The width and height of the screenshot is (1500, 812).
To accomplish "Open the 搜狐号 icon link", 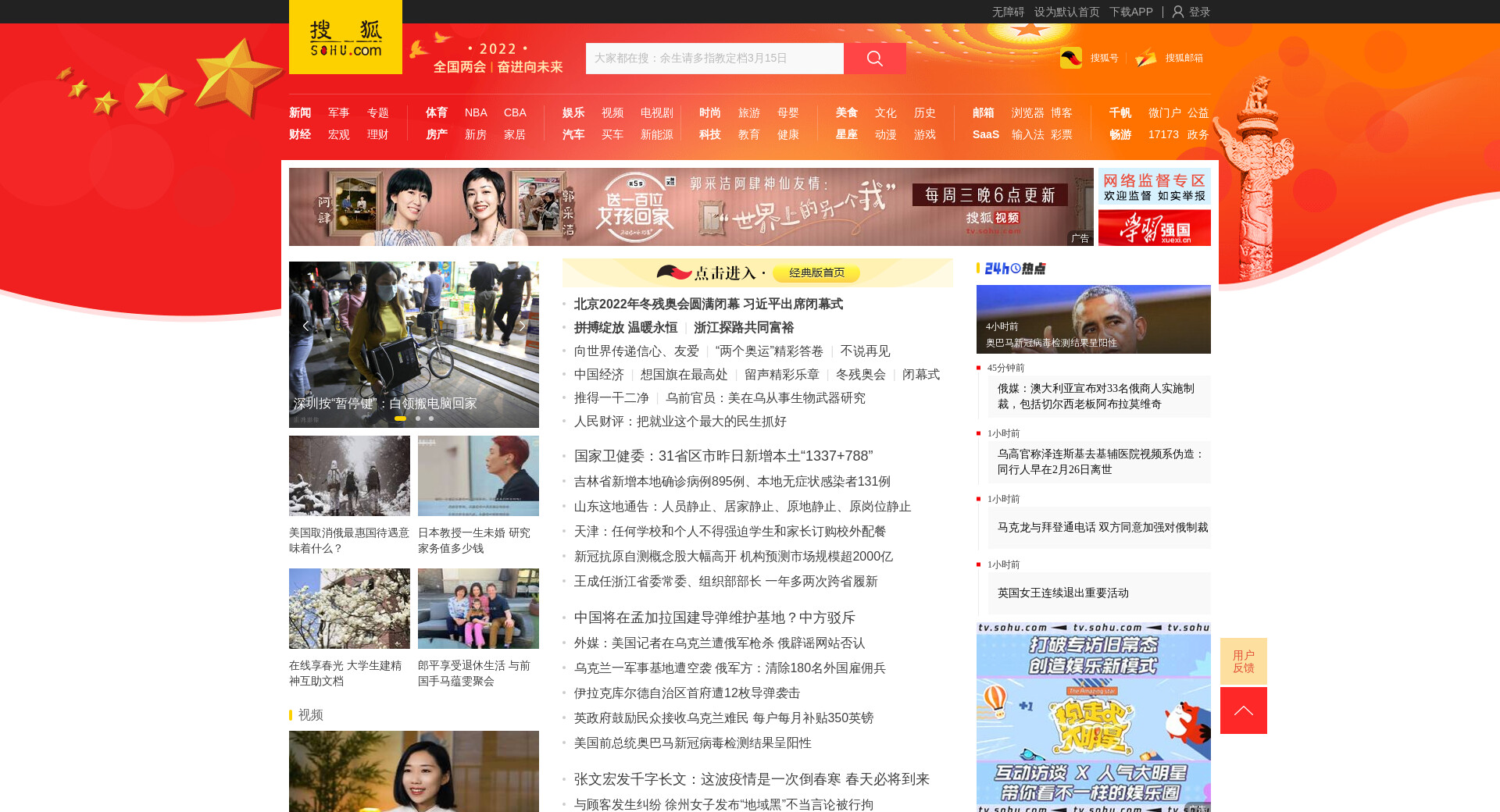I will click(x=1071, y=58).
